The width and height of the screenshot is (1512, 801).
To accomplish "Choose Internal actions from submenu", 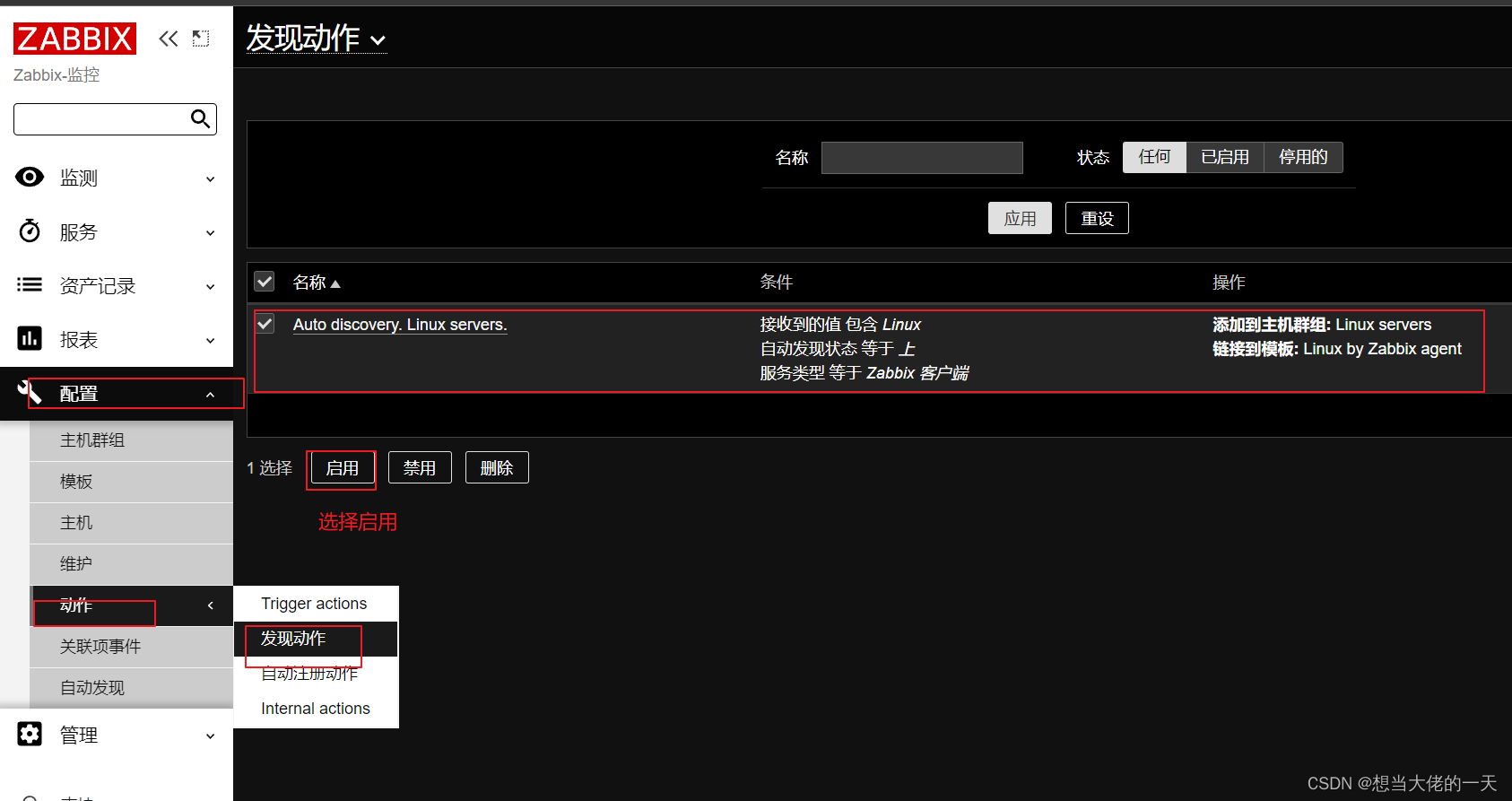I will [316, 709].
